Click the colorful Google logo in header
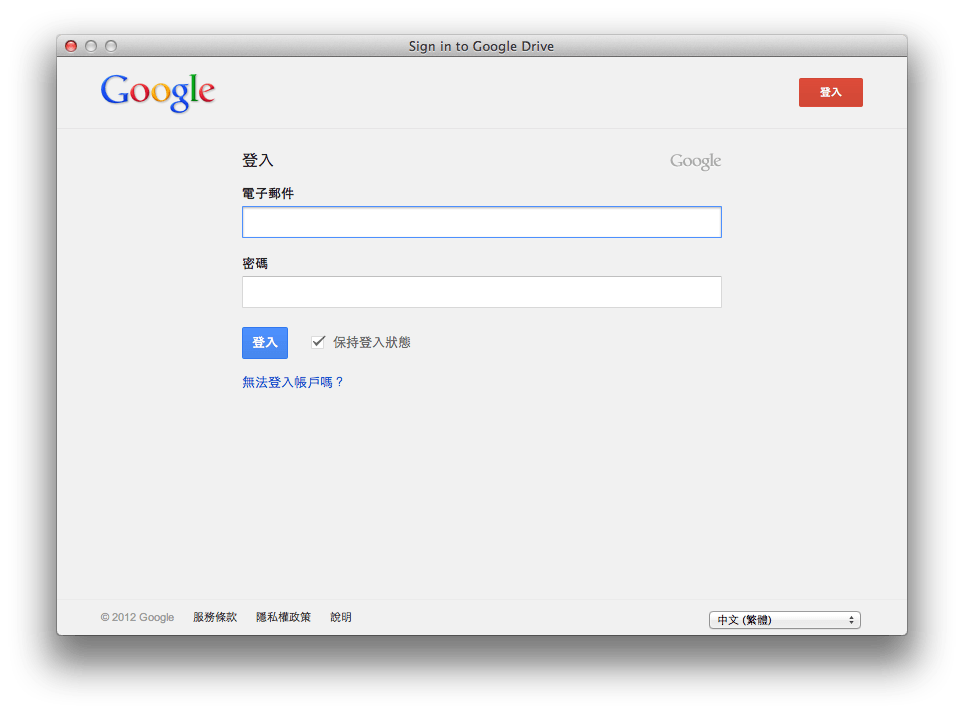964x714 pixels. pos(158,92)
